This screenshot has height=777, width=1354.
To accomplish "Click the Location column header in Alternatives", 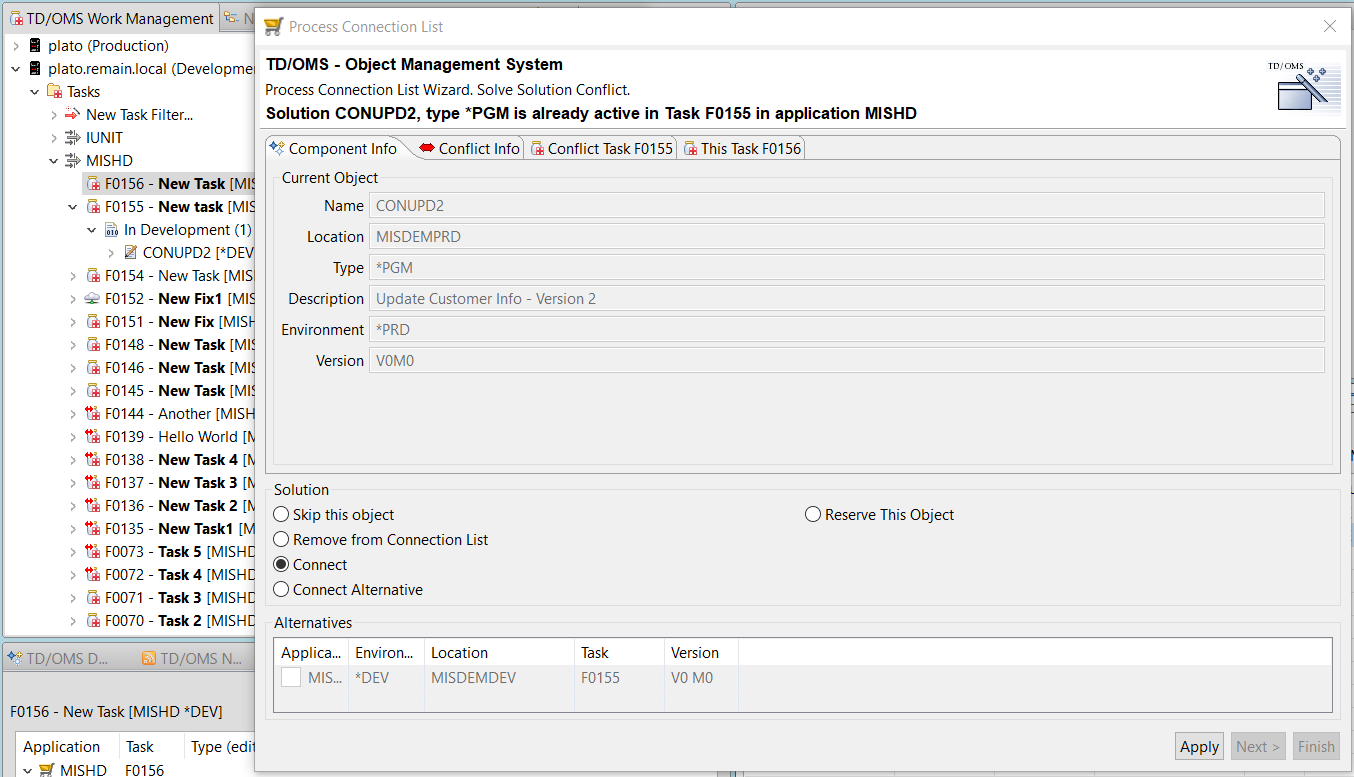I will 460,653.
